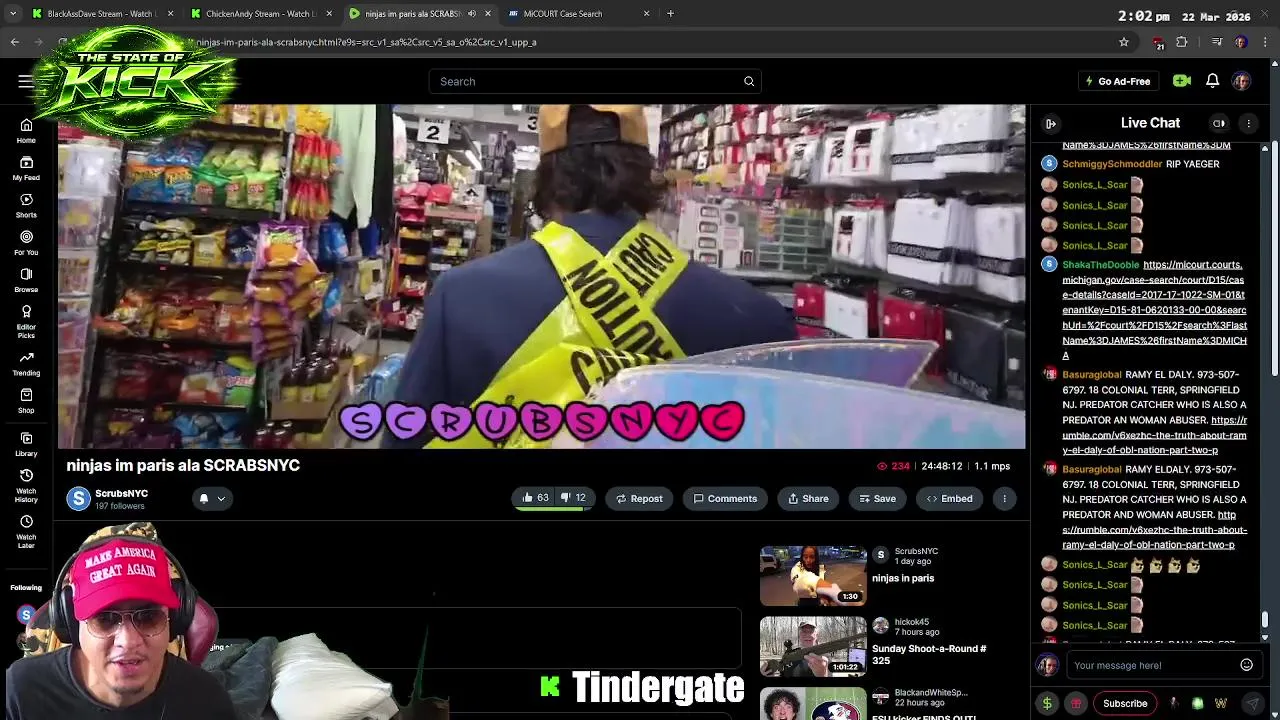Open the browser extensions puzzle icon
Viewport: 1280px width, 720px height.
(x=1182, y=42)
